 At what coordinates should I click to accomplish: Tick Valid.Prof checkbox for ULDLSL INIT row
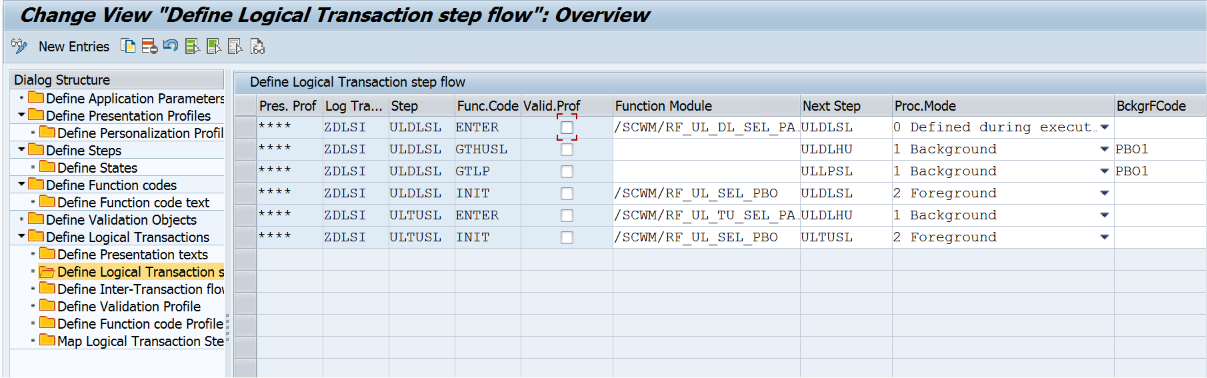pyautogui.click(x=567, y=194)
